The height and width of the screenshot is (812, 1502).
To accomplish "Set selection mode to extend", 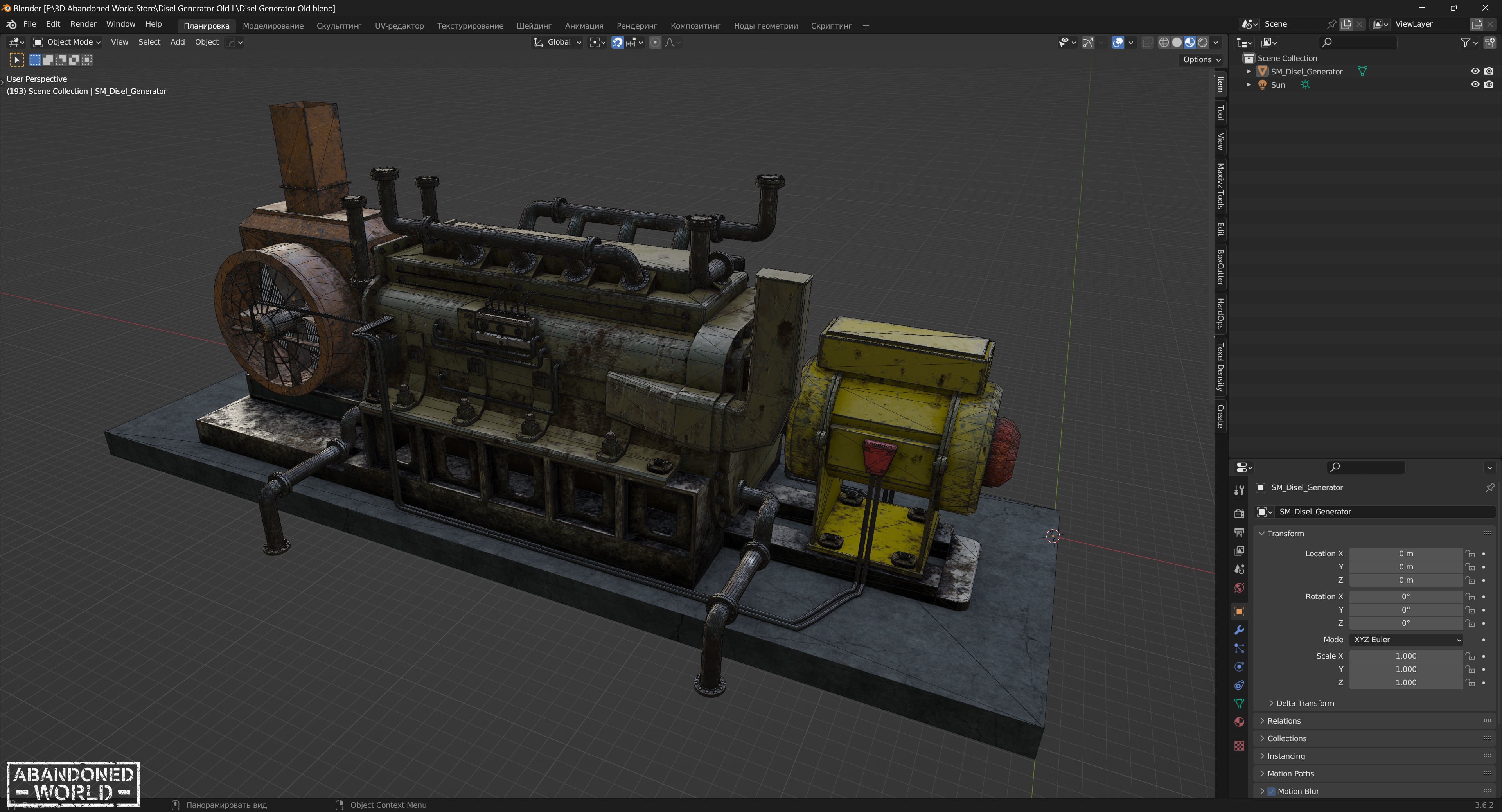I will tap(48, 59).
